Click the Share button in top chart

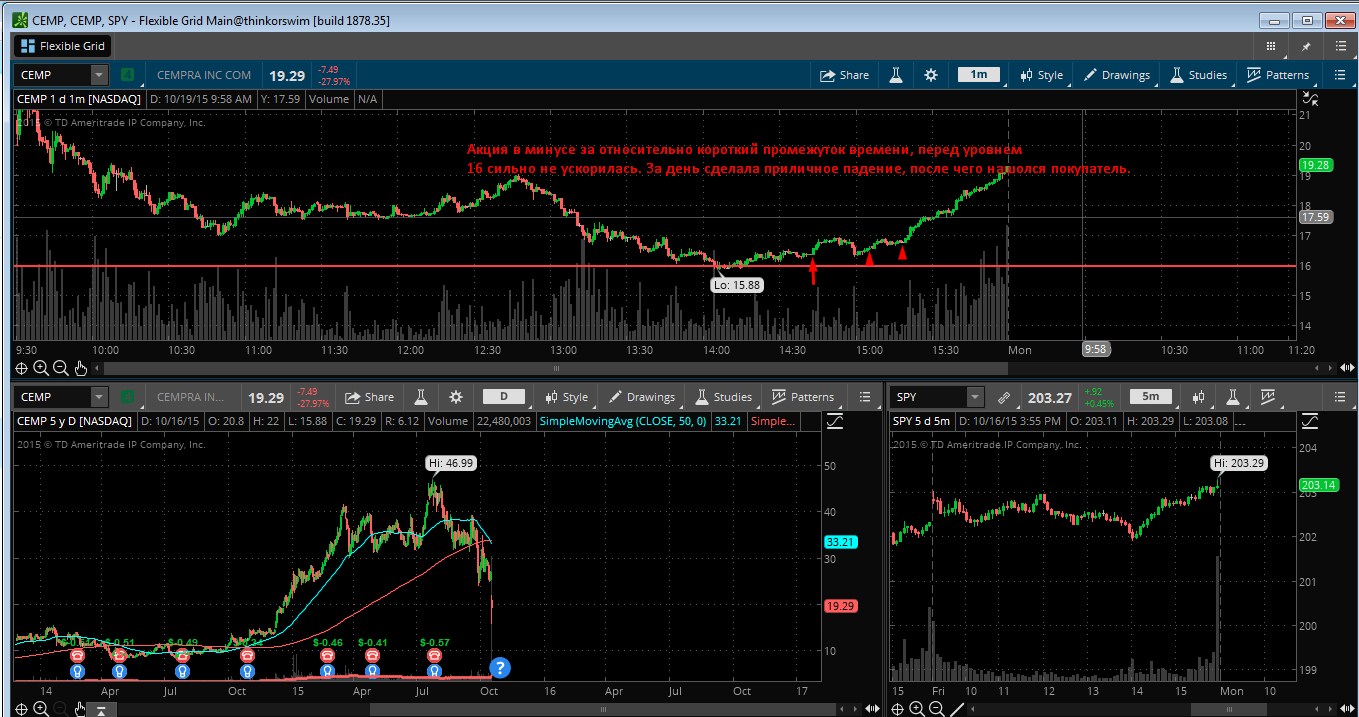click(844, 75)
